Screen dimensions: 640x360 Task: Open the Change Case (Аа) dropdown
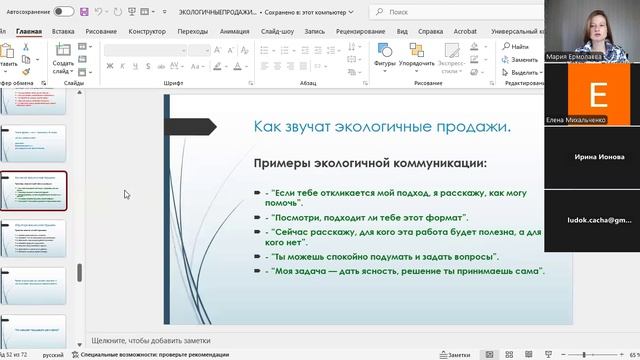click(x=197, y=66)
